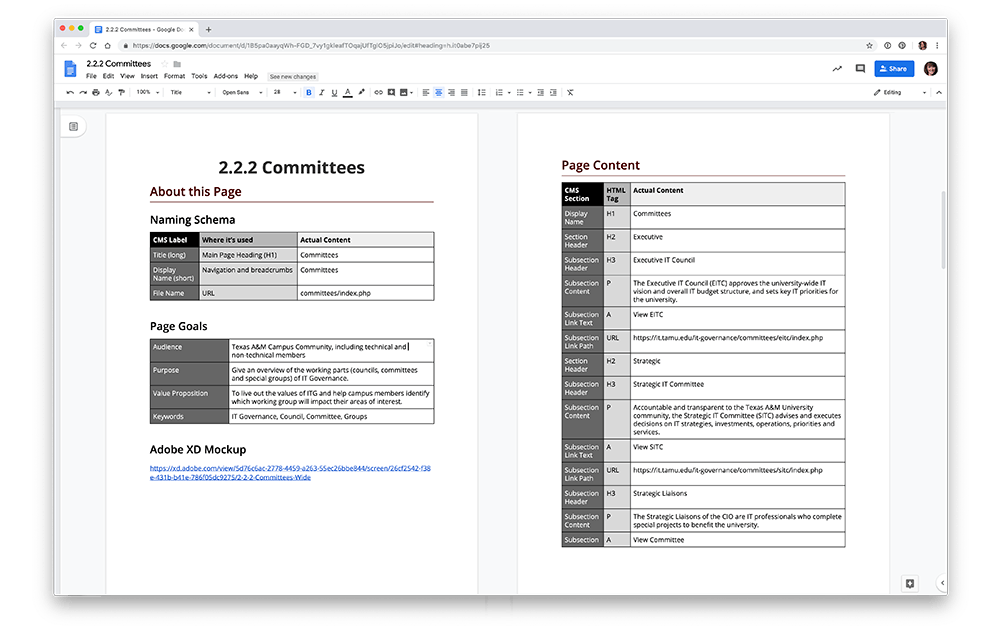Open the Edit menu
The height and width of the screenshot is (629, 1000).
pos(108,76)
